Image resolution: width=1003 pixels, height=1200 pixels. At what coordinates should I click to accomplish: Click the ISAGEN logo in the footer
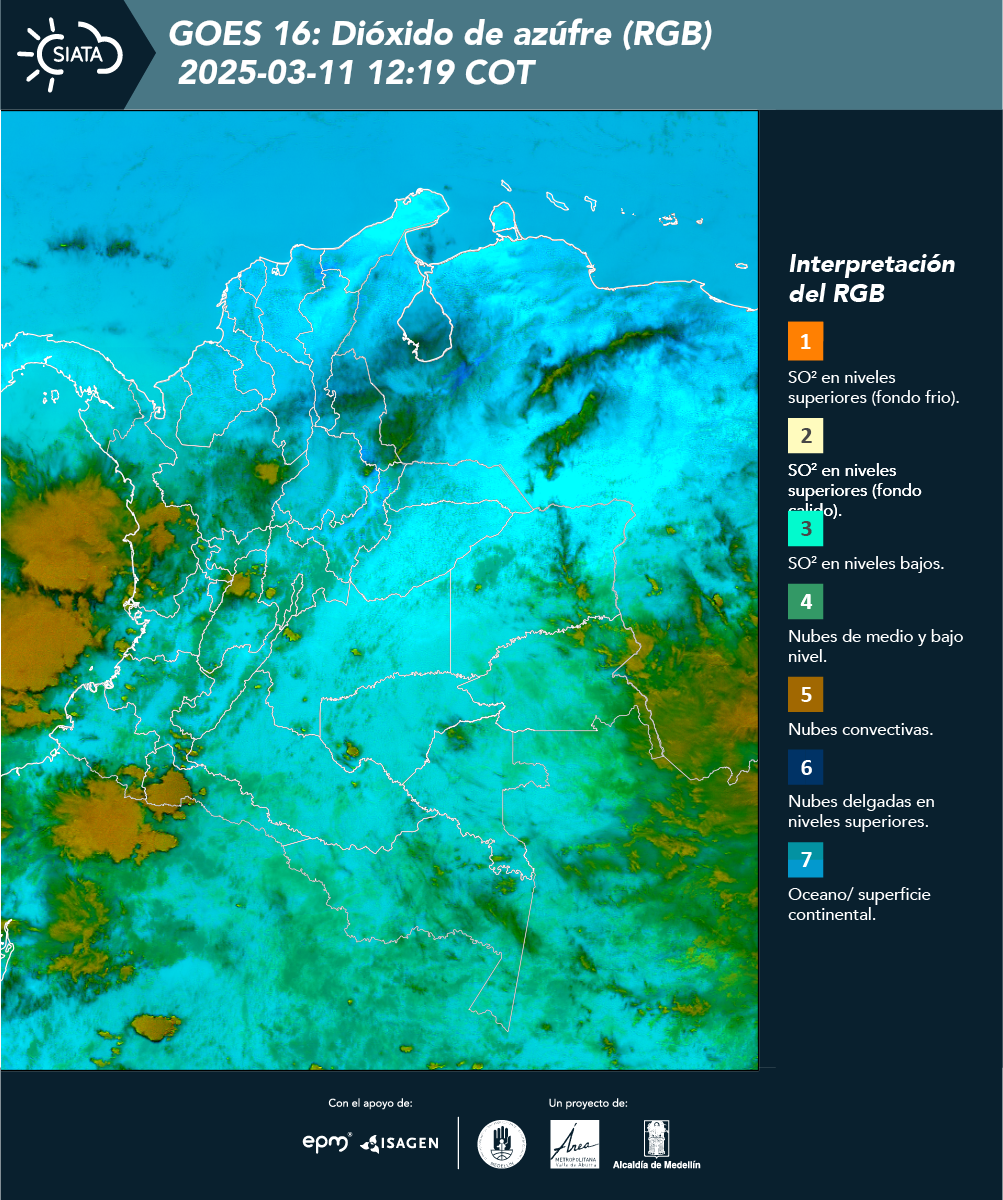399,1143
